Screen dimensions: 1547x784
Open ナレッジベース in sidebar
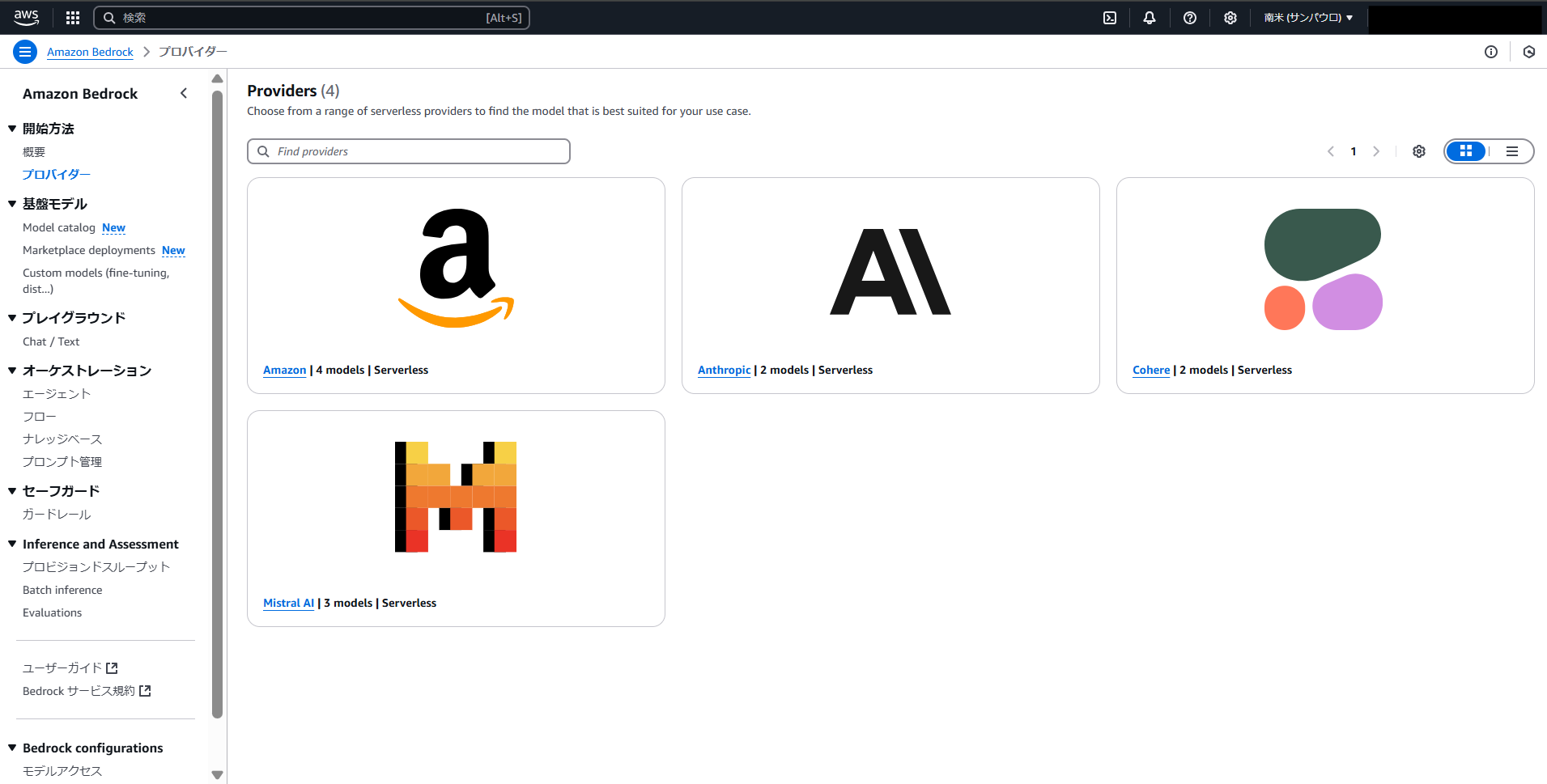(62, 439)
